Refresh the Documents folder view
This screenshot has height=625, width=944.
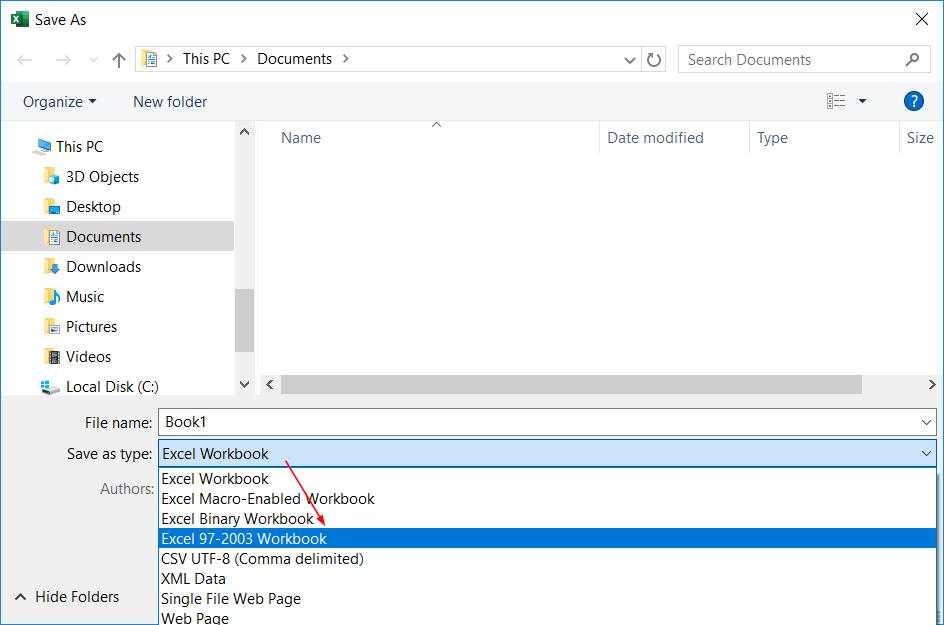click(x=655, y=59)
